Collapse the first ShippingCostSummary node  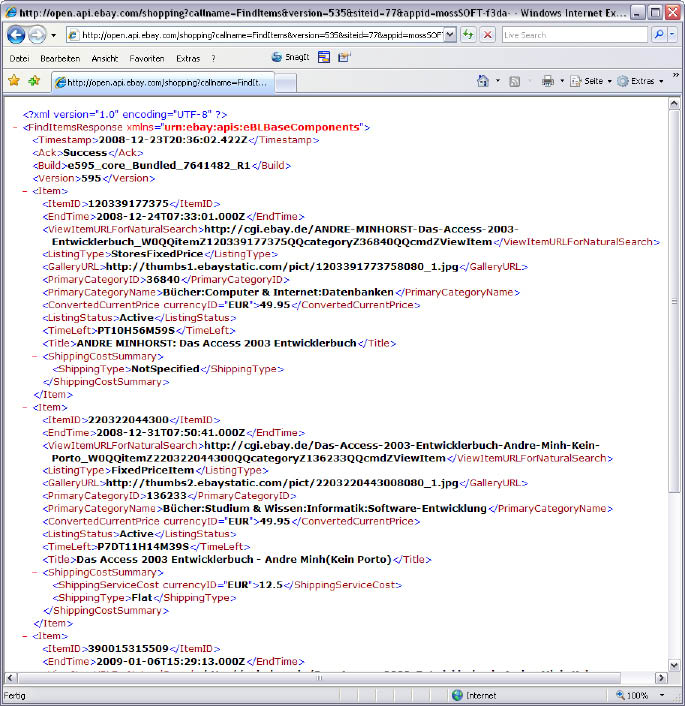tap(35, 356)
